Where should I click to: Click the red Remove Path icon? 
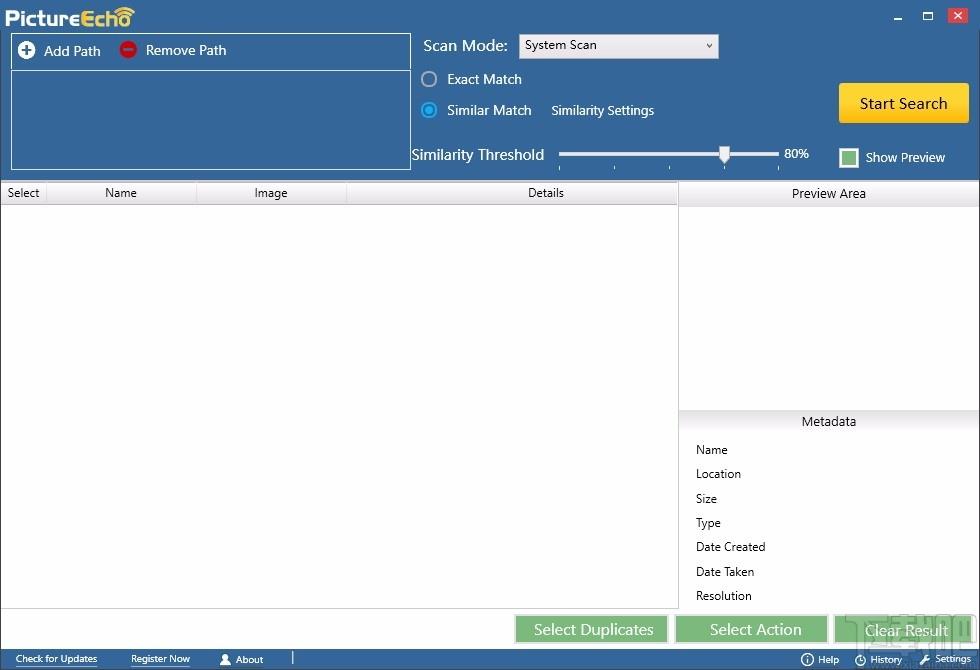(x=128, y=50)
